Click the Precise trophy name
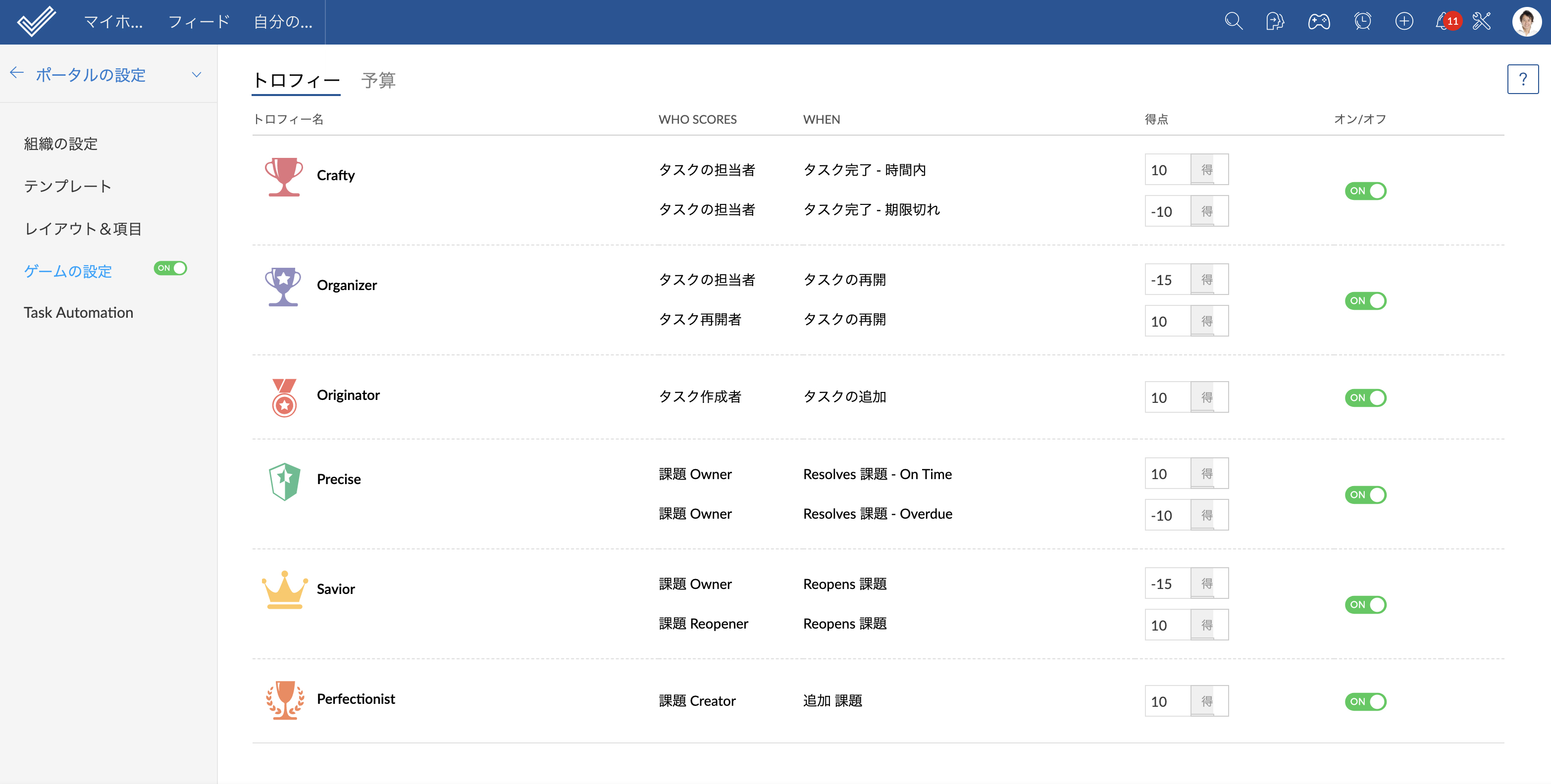Screen dimensions: 1551x784 pos(338,480)
